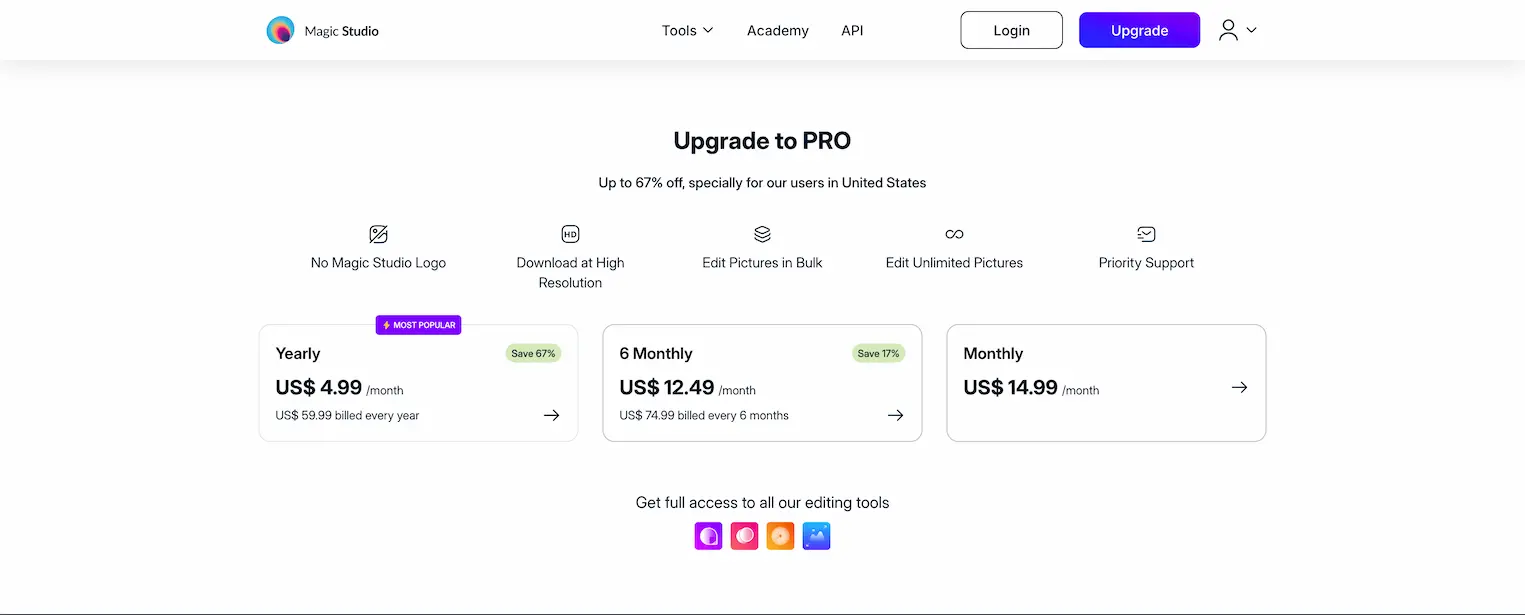The image size is (1525, 615).
Task: Click the Magic Studio logo
Action: click(322, 30)
